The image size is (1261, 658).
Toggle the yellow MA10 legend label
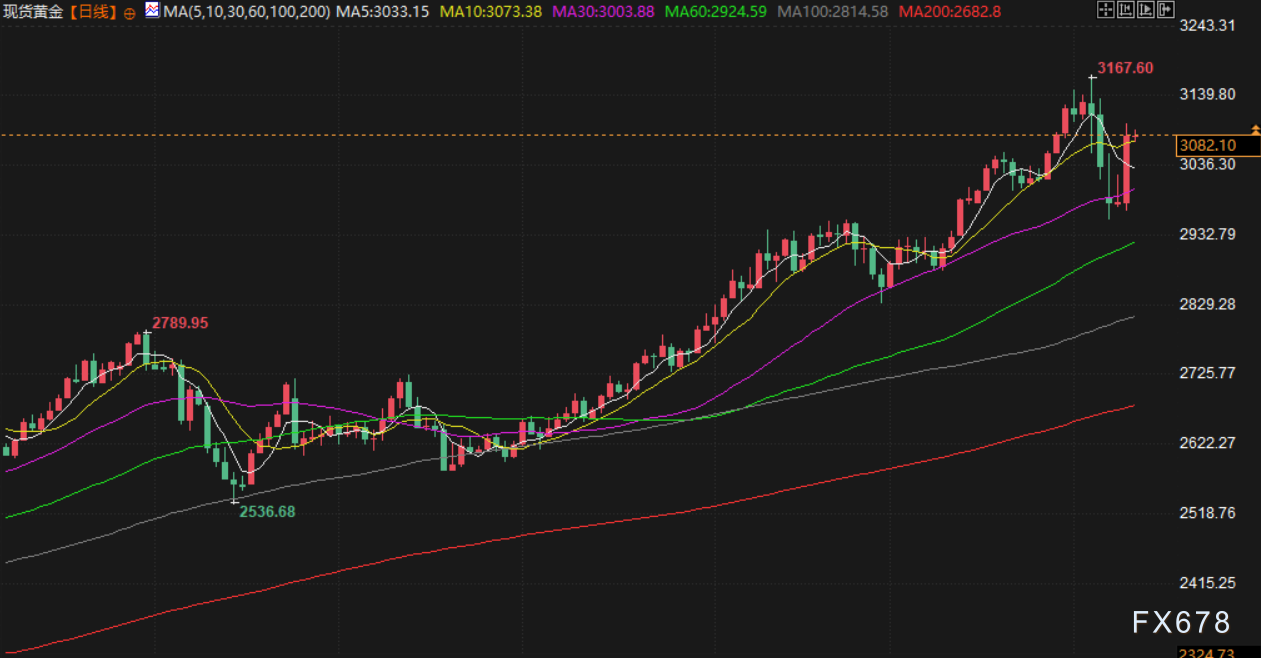point(491,12)
